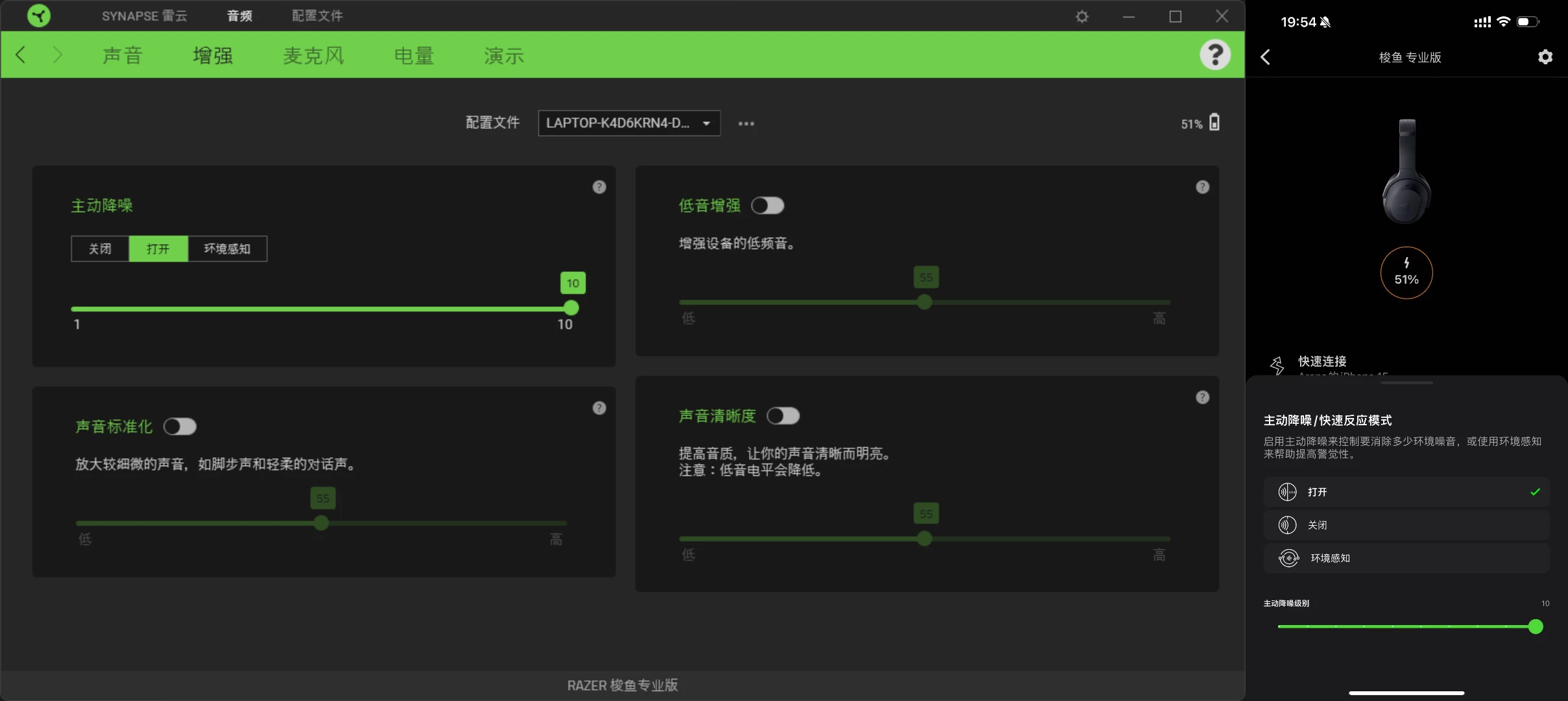Click the 主动降噪 level slider handle

571,308
